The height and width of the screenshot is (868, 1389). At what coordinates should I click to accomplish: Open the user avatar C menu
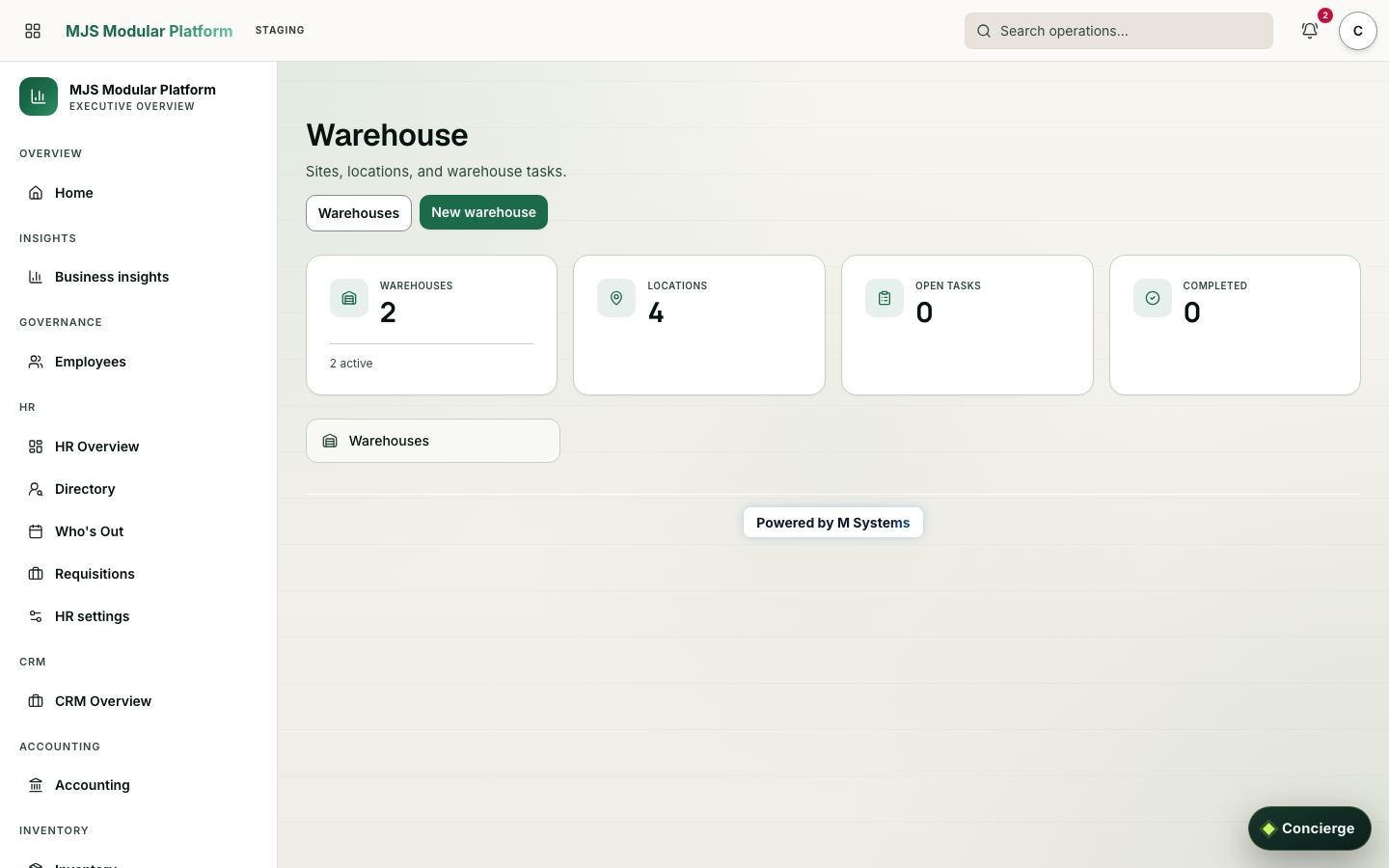pyautogui.click(x=1357, y=31)
